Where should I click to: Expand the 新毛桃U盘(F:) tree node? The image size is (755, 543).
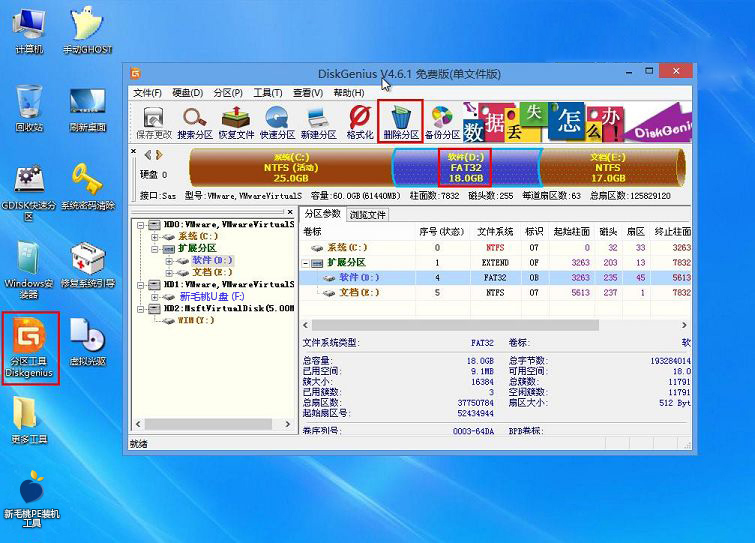coord(155,297)
